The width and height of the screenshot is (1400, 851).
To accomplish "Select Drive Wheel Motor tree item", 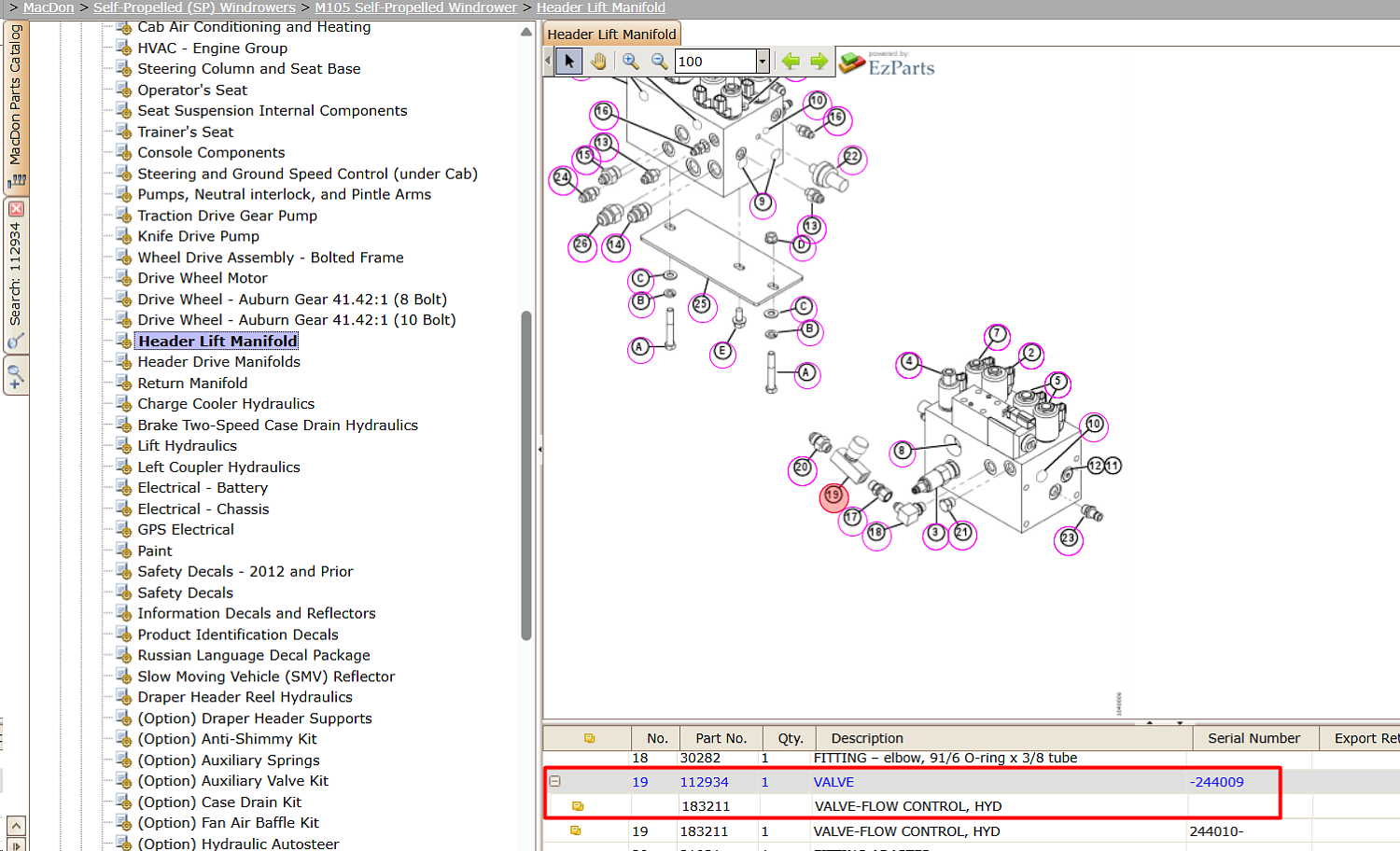I will (x=203, y=278).
